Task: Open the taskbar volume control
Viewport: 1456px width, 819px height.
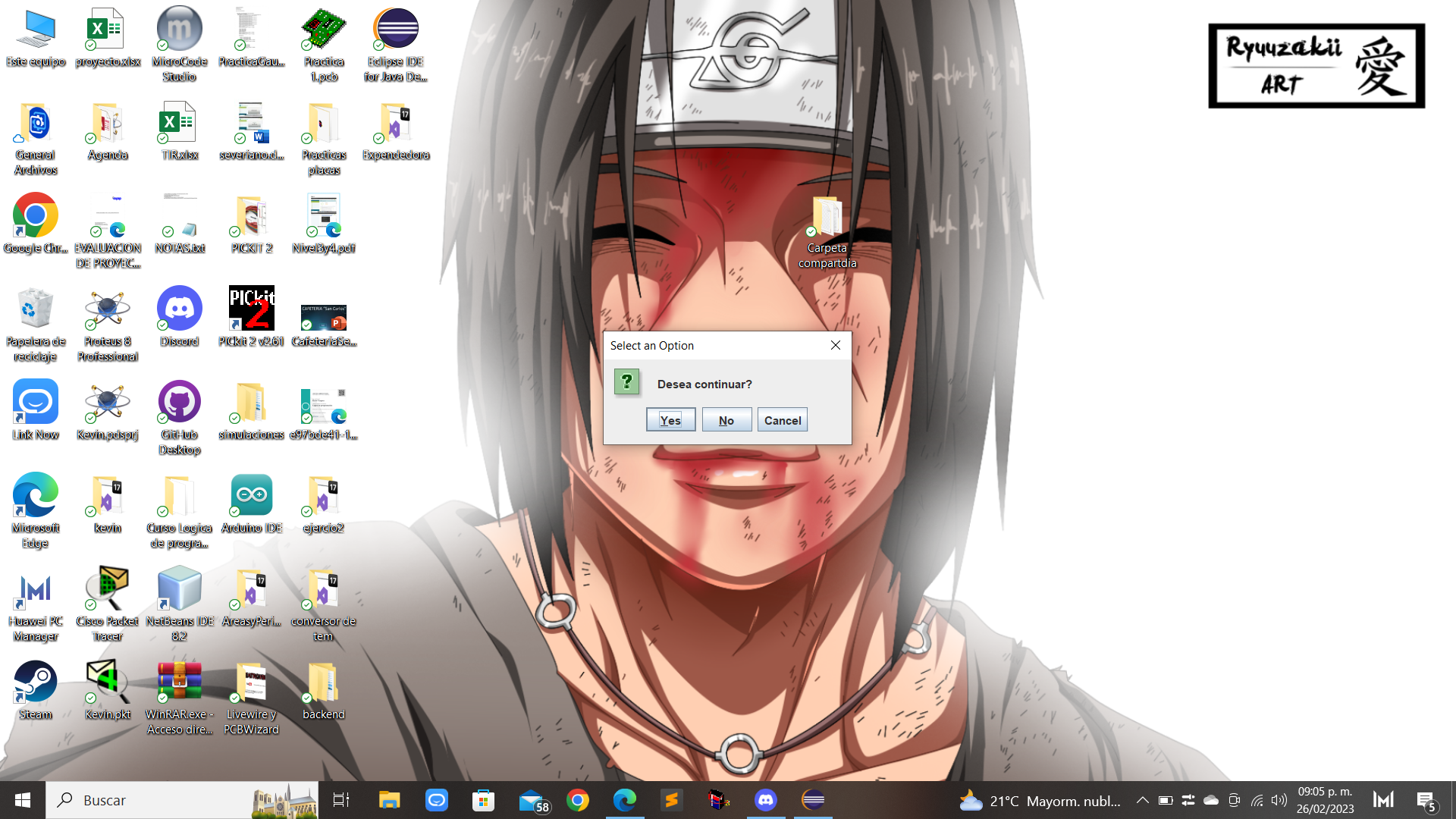Action: 1279,800
